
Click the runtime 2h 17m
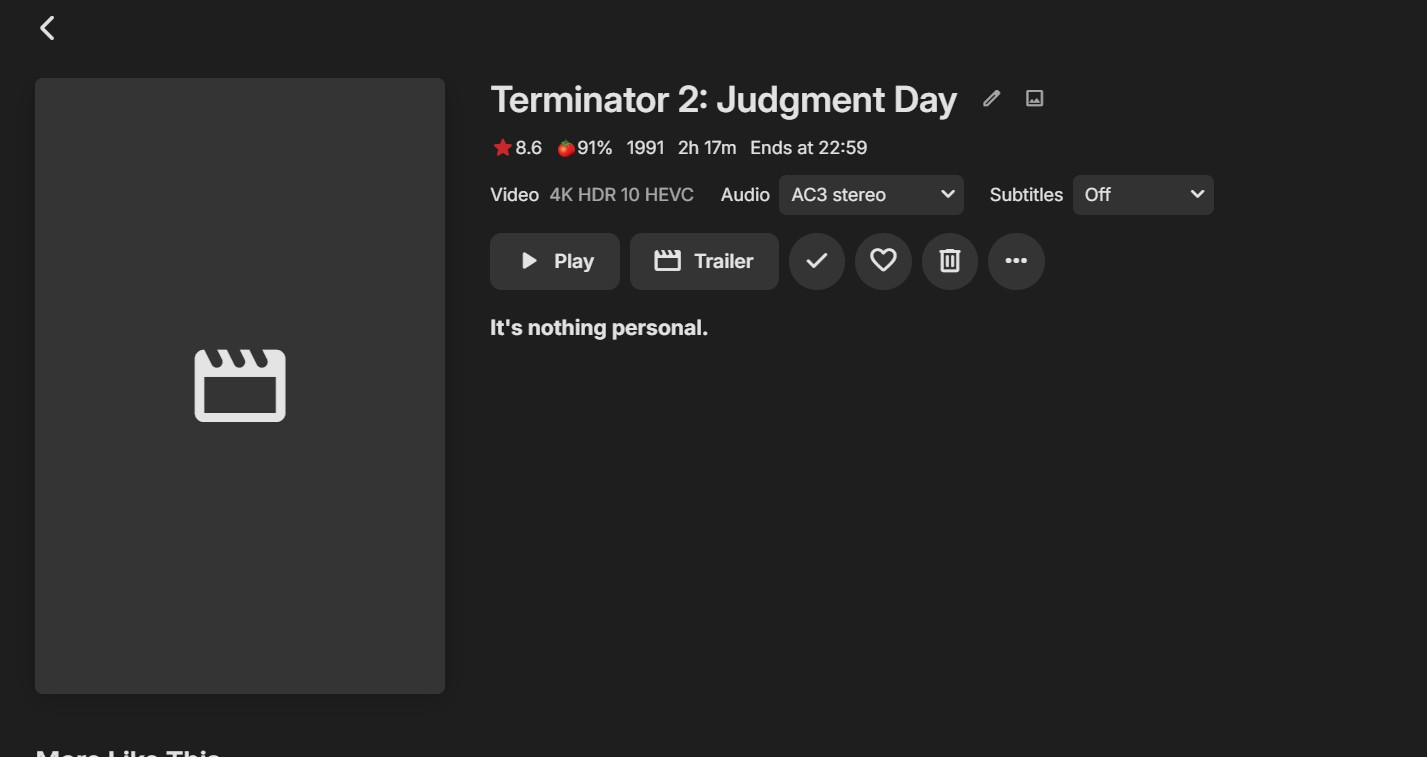(x=707, y=148)
